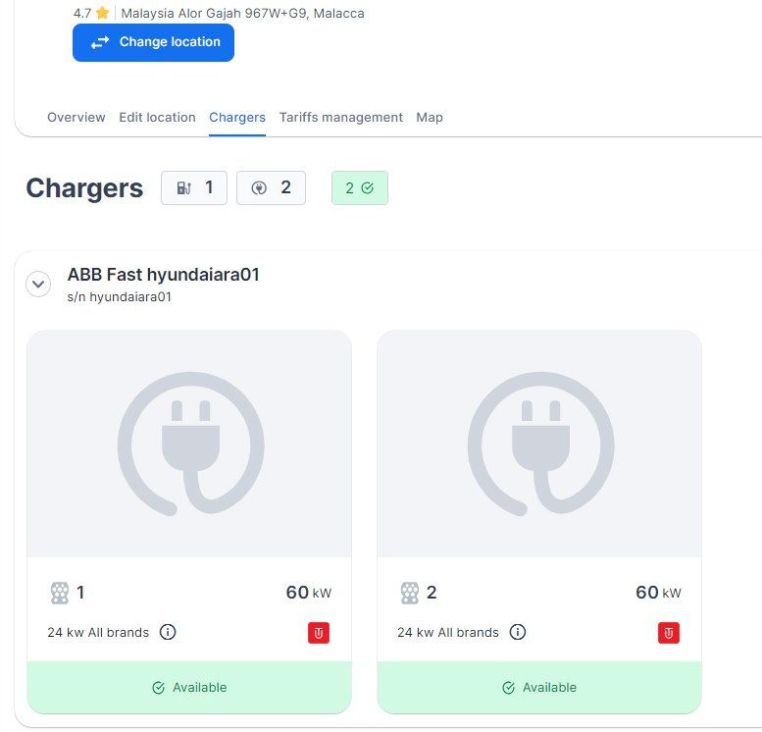Go to the Map tab

[429, 117]
